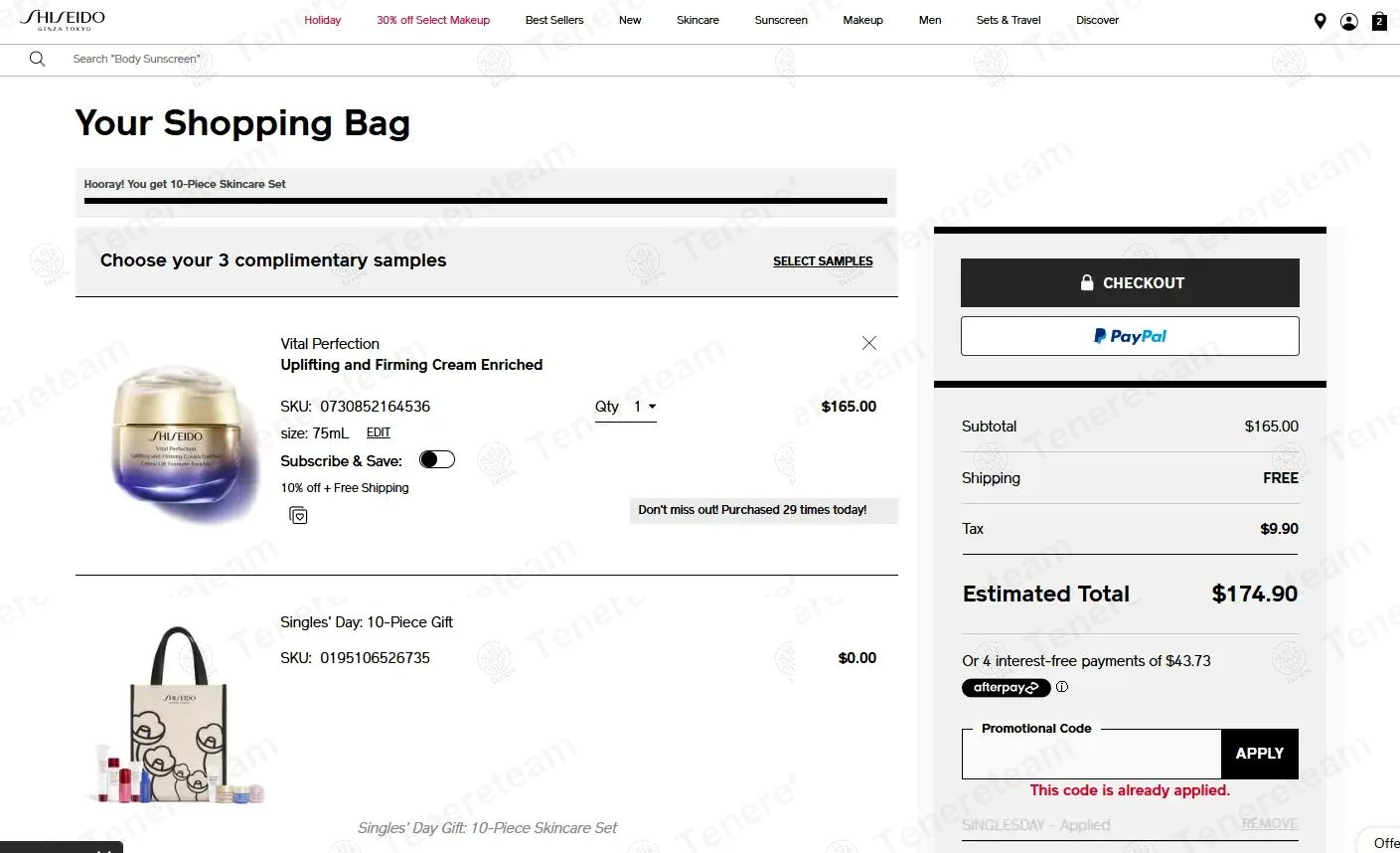
Task: Remove Vital Perfection cream with X icon
Action: (869, 343)
